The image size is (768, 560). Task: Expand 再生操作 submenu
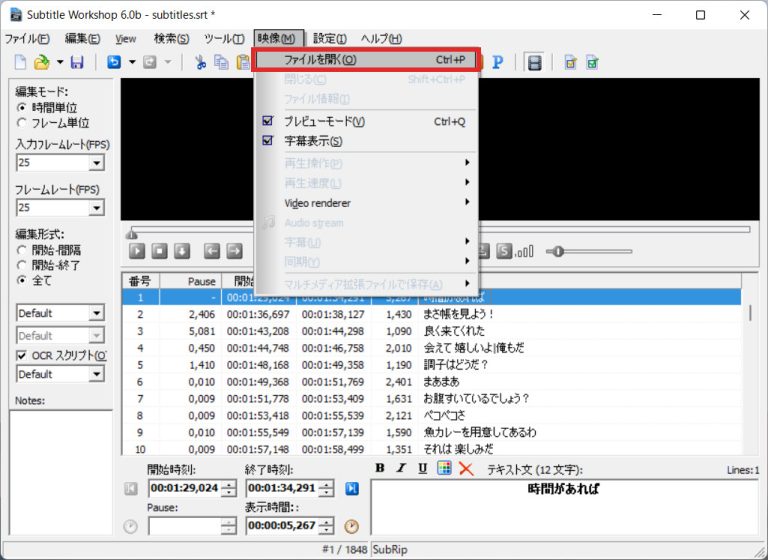[x=366, y=163]
